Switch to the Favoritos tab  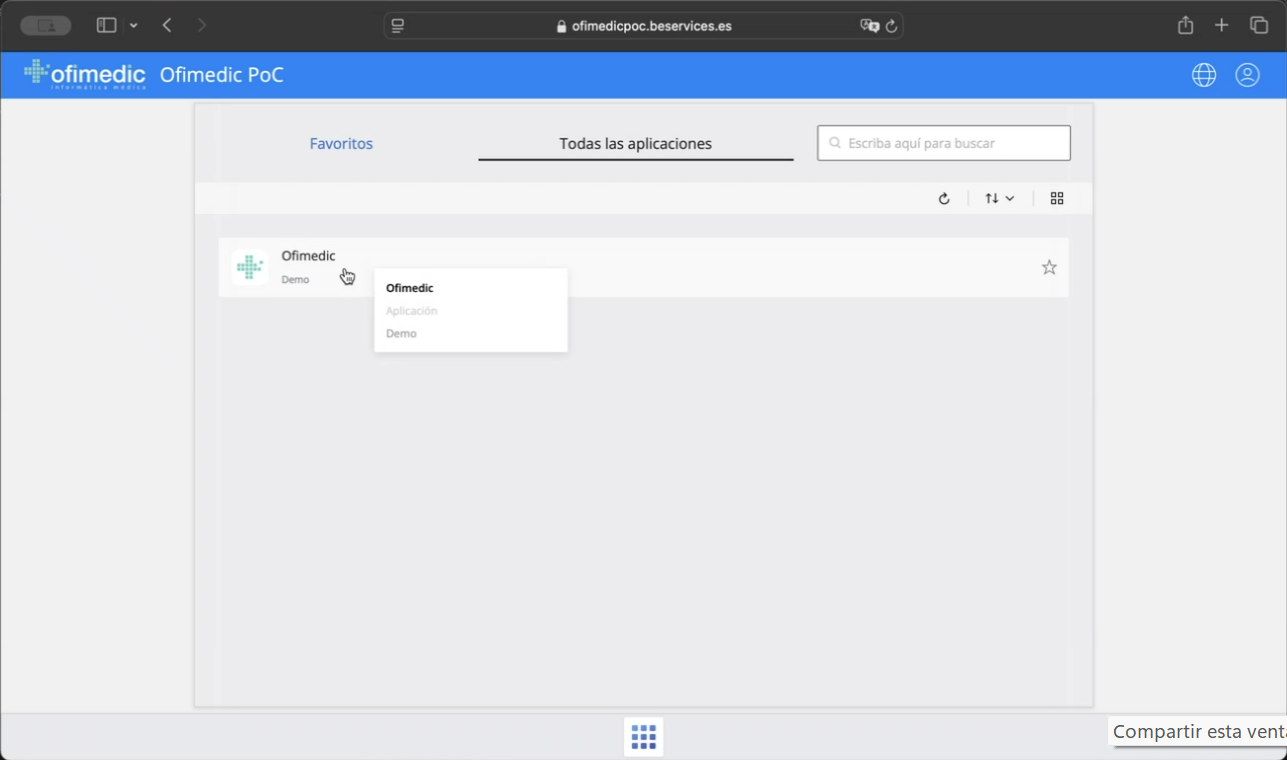click(x=341, y=144)
